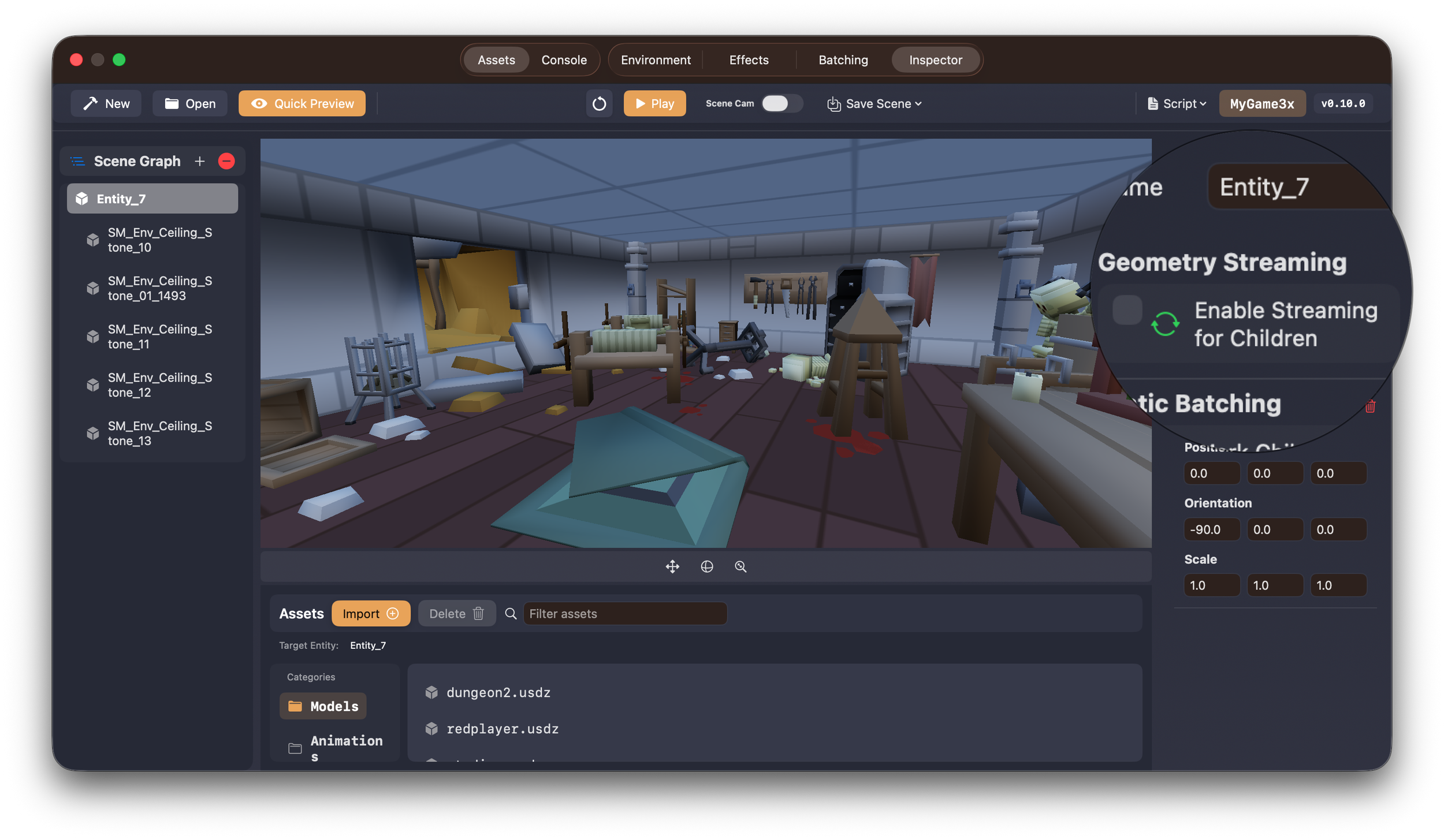This screenshot has height=840, width=1444.
Task: Select the orbit tool below the viewport
Action: 707,566
